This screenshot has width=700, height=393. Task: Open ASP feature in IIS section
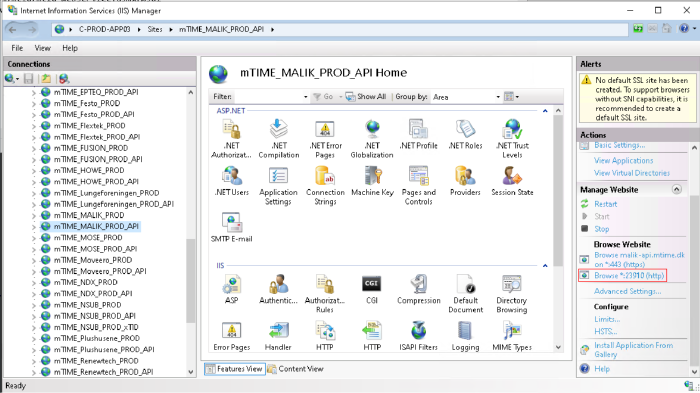click(232, 289)
